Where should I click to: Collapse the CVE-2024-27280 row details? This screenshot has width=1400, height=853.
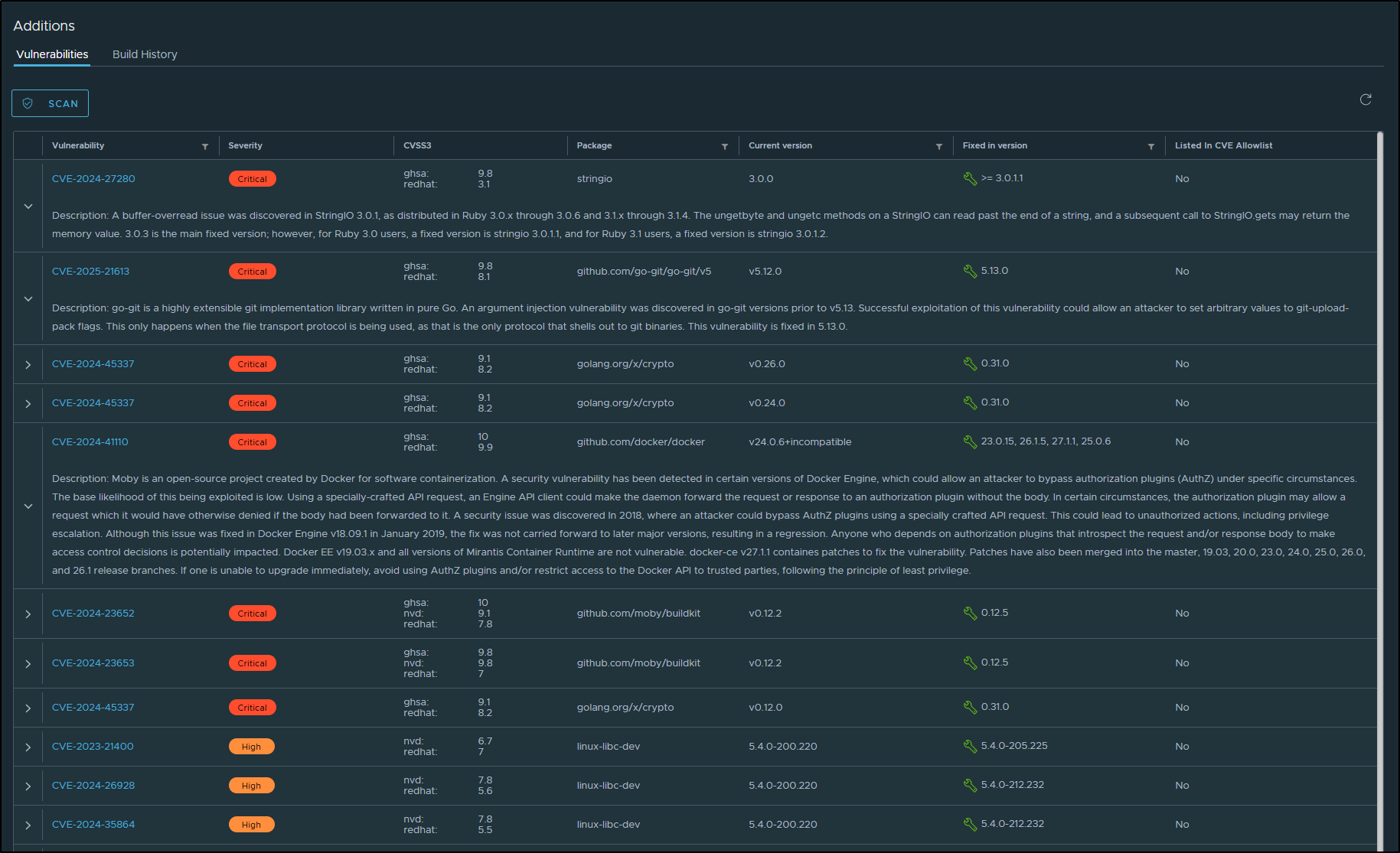pyautogui.click(x=28, y=207)
